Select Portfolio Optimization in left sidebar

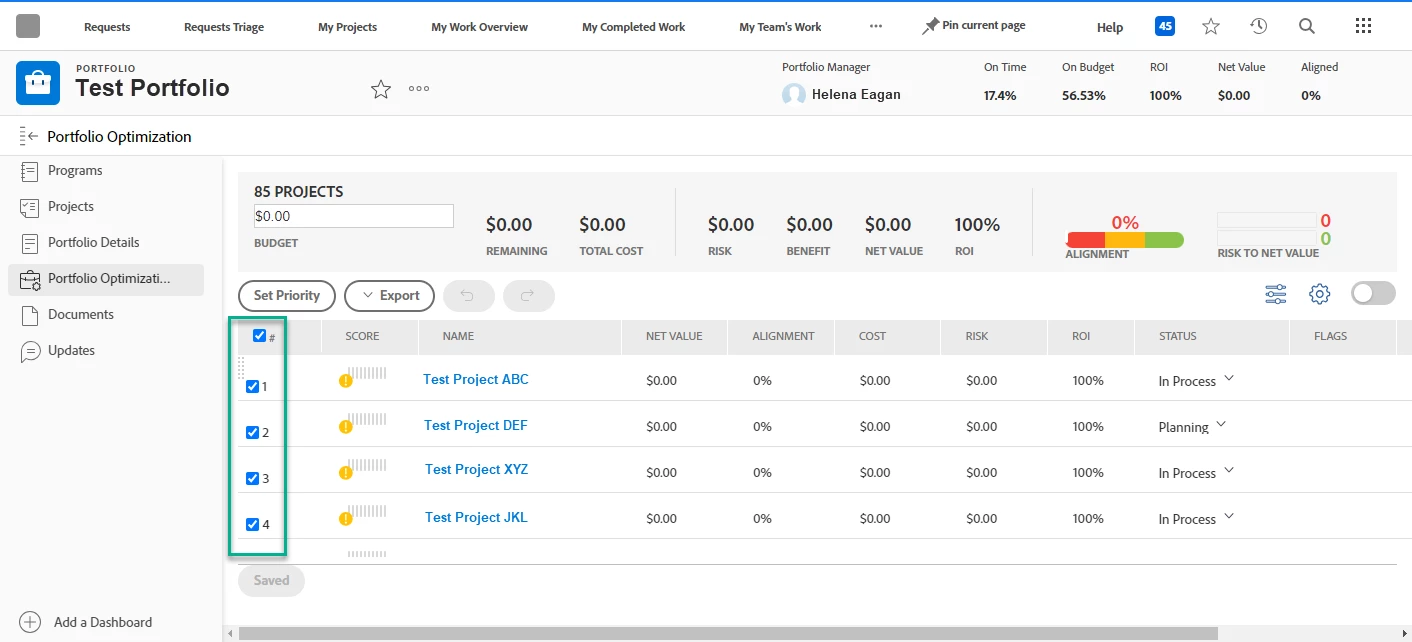click(x=106, y=279)
